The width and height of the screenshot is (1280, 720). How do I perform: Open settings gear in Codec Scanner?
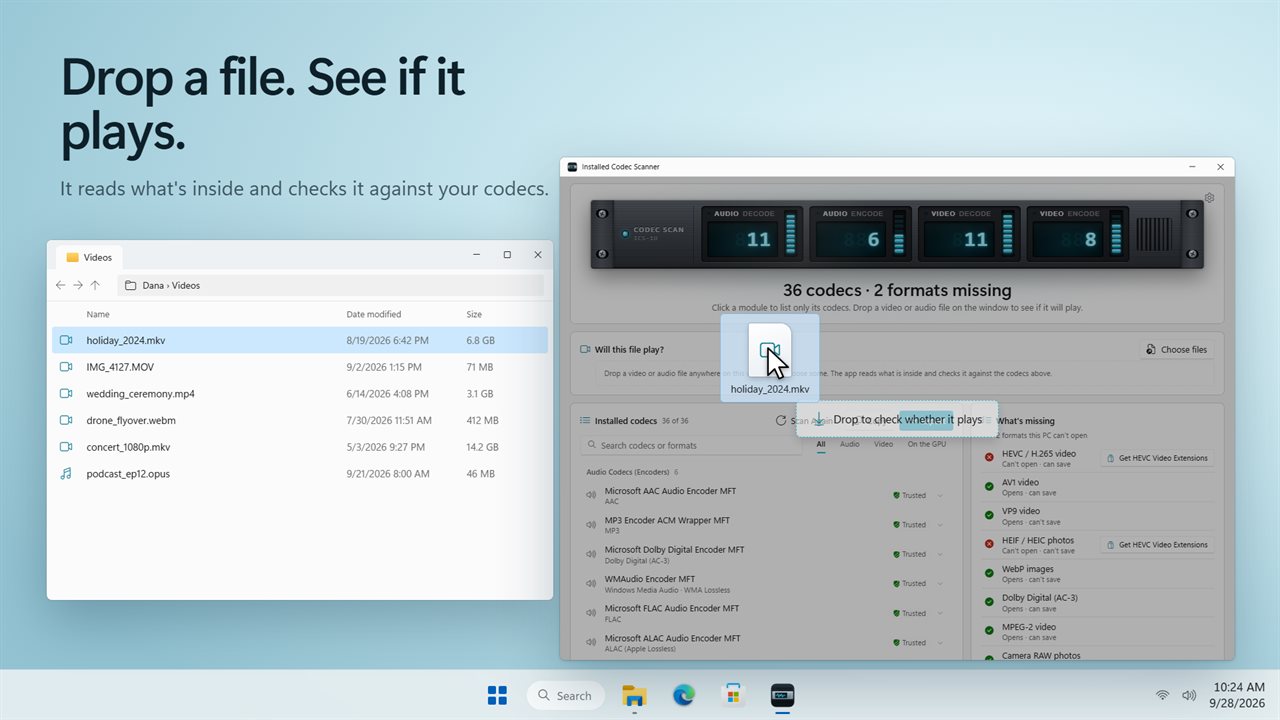(x=1209, y=198)
